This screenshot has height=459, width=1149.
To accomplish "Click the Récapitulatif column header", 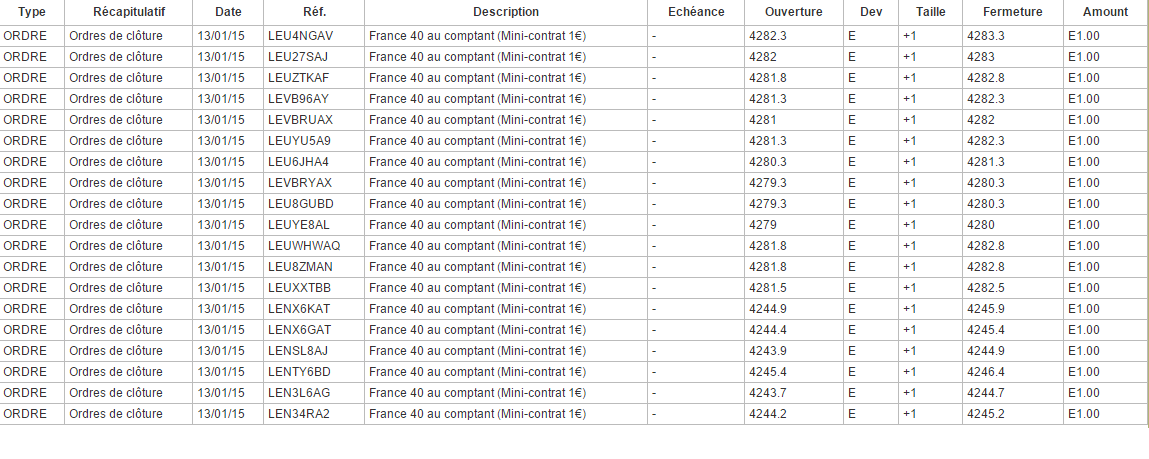I will click(129, 12).
